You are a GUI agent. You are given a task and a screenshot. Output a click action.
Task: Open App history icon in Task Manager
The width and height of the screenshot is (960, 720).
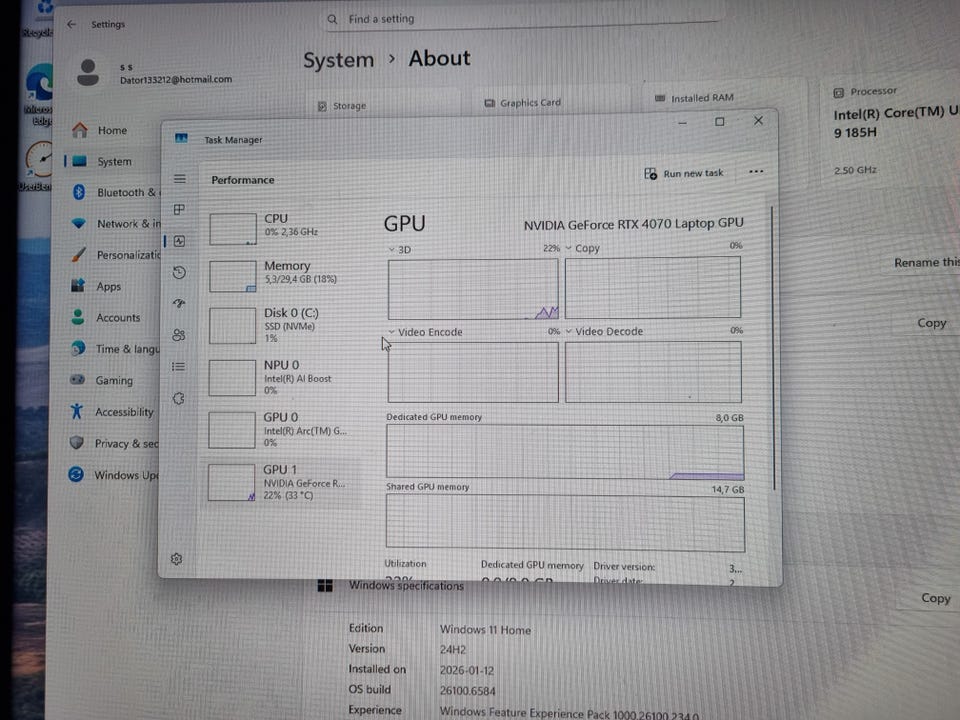(179, 272)
